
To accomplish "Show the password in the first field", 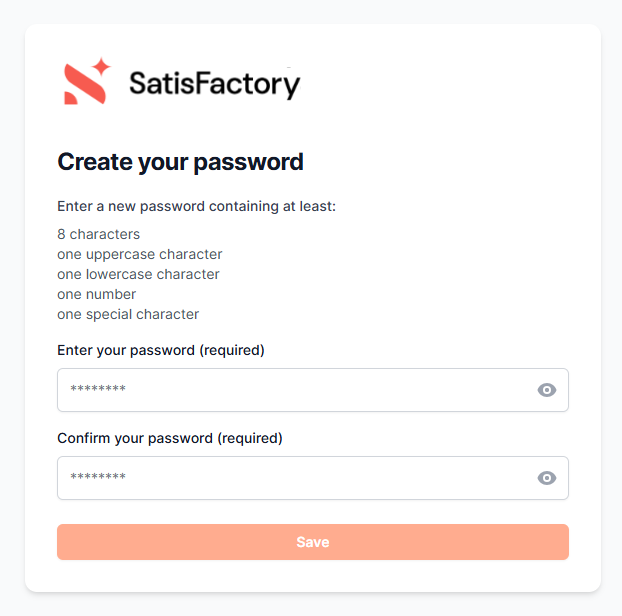I will [x=546, y=390].
